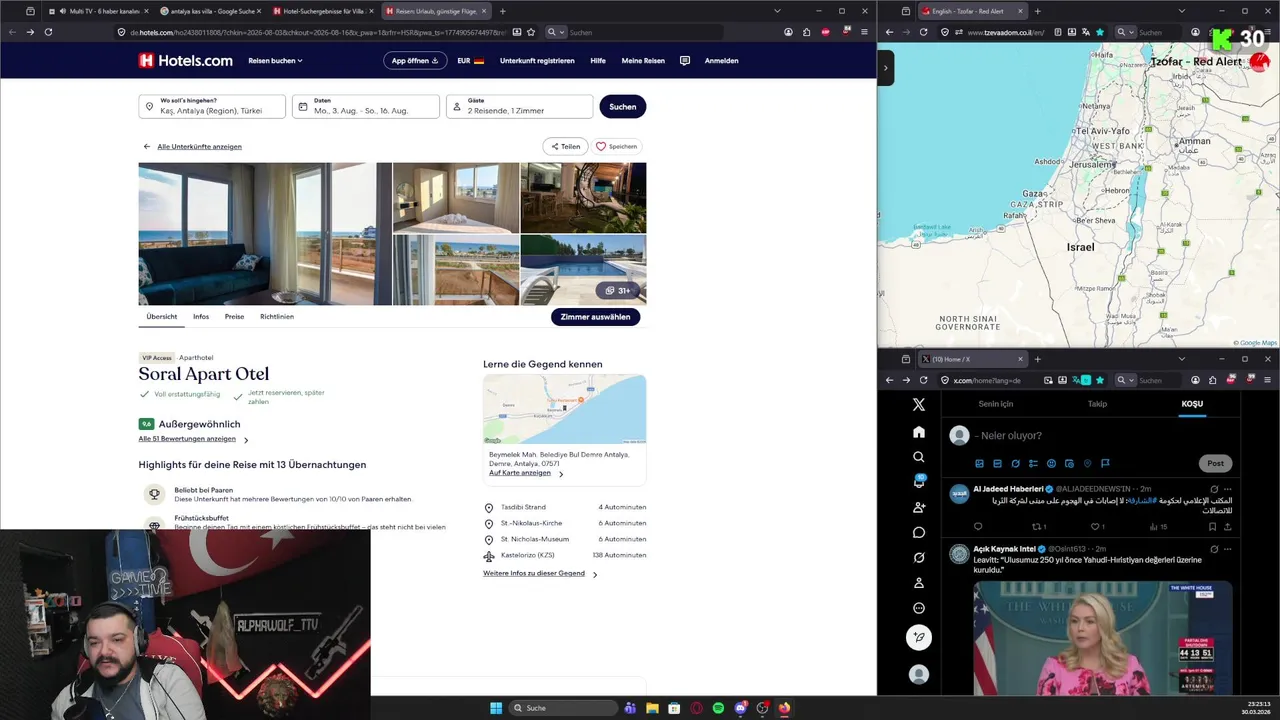The width and height of the screenshot is (1280, 720).
Task: Click the Windows taskbar Suche search box
Action: [563, 708]
